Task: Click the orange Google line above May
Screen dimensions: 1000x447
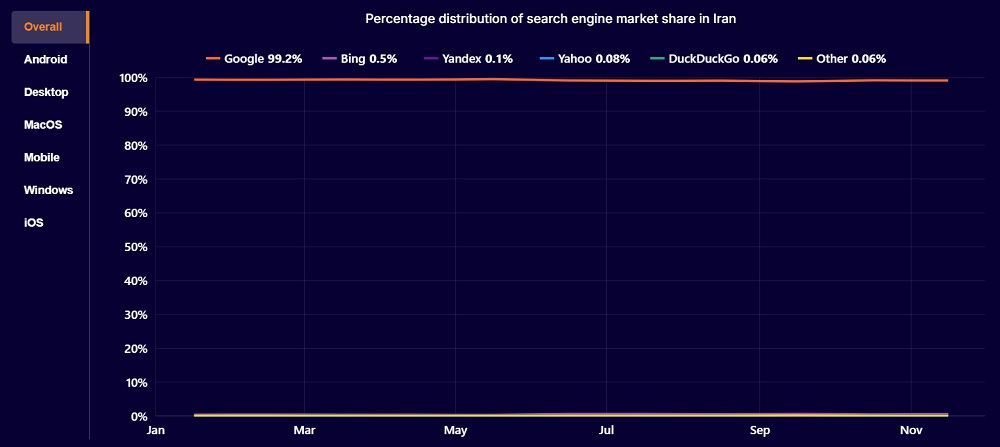Action: (x=455, y=79)
